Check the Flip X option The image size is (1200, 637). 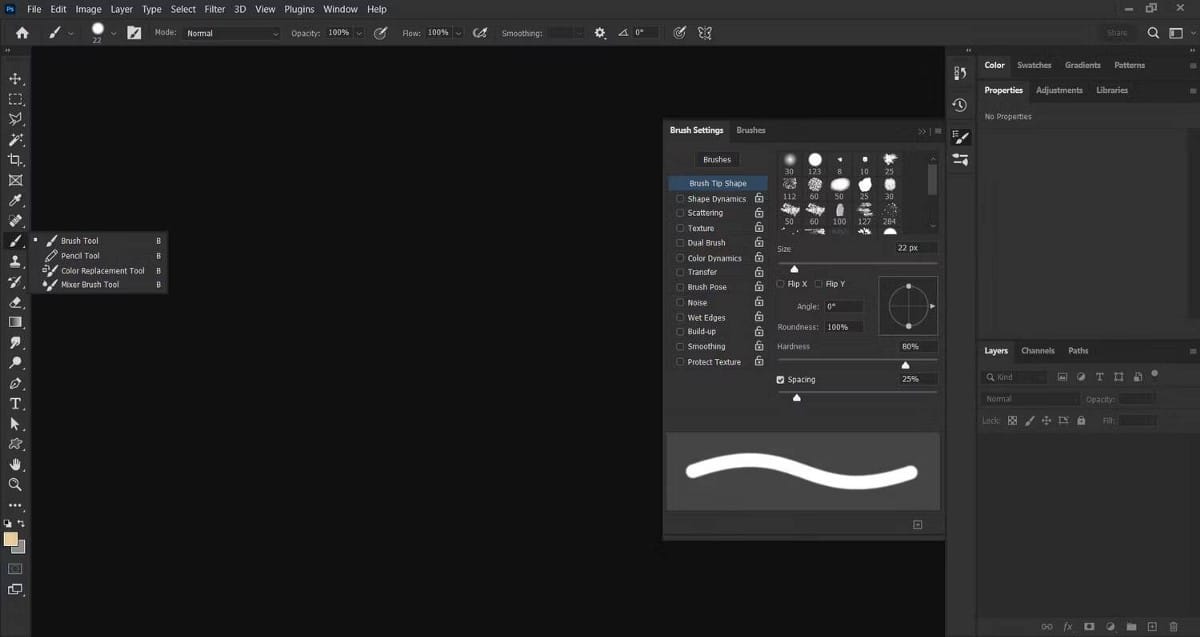pyautogui.click(x=780, y=283)
